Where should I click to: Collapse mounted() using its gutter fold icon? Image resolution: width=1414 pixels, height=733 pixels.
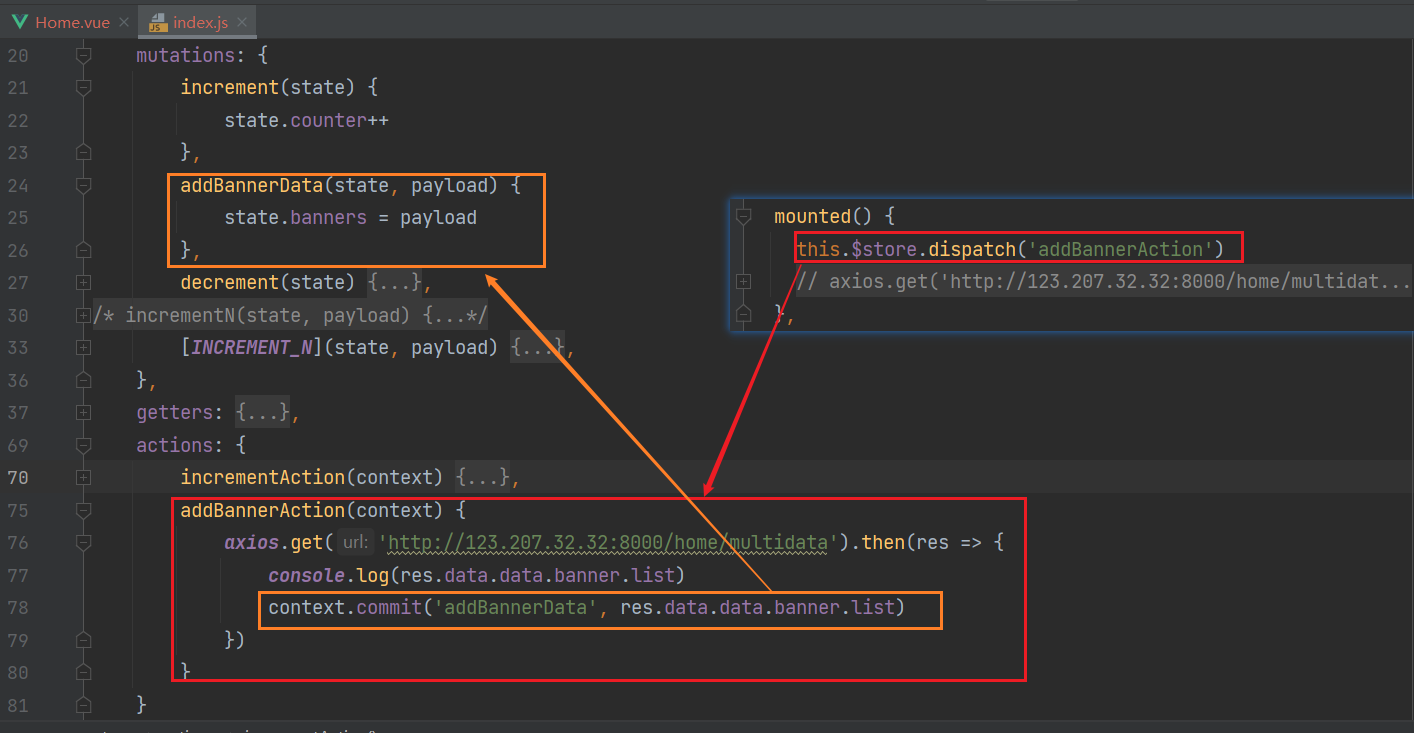click(x=743, y=216)
